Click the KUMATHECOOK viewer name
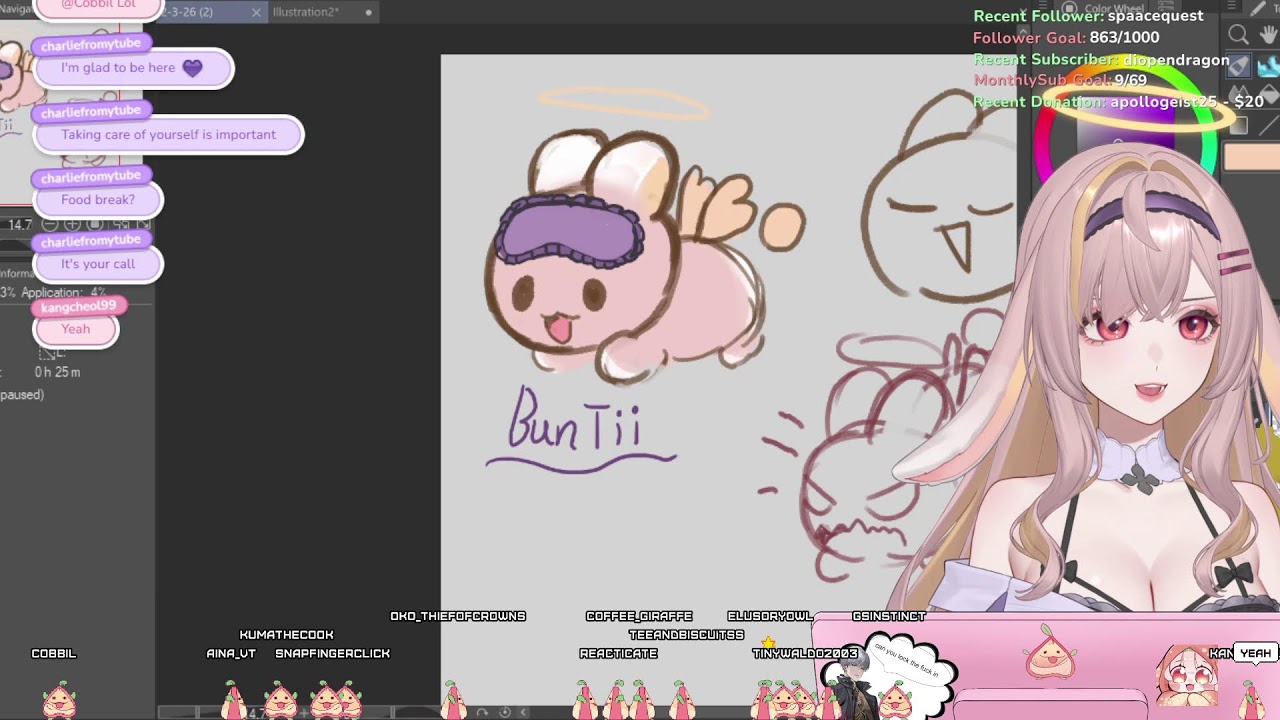This screenshot has height=720, width=1280. [286, 635]
